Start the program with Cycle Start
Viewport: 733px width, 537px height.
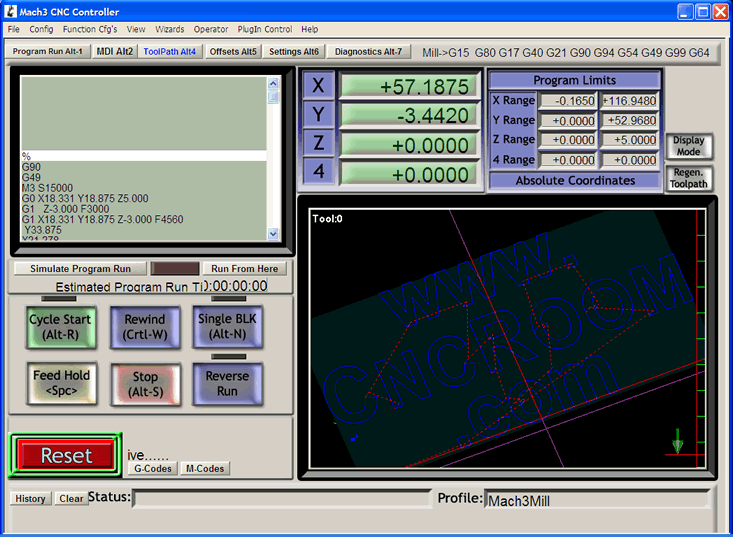[61, 327]
